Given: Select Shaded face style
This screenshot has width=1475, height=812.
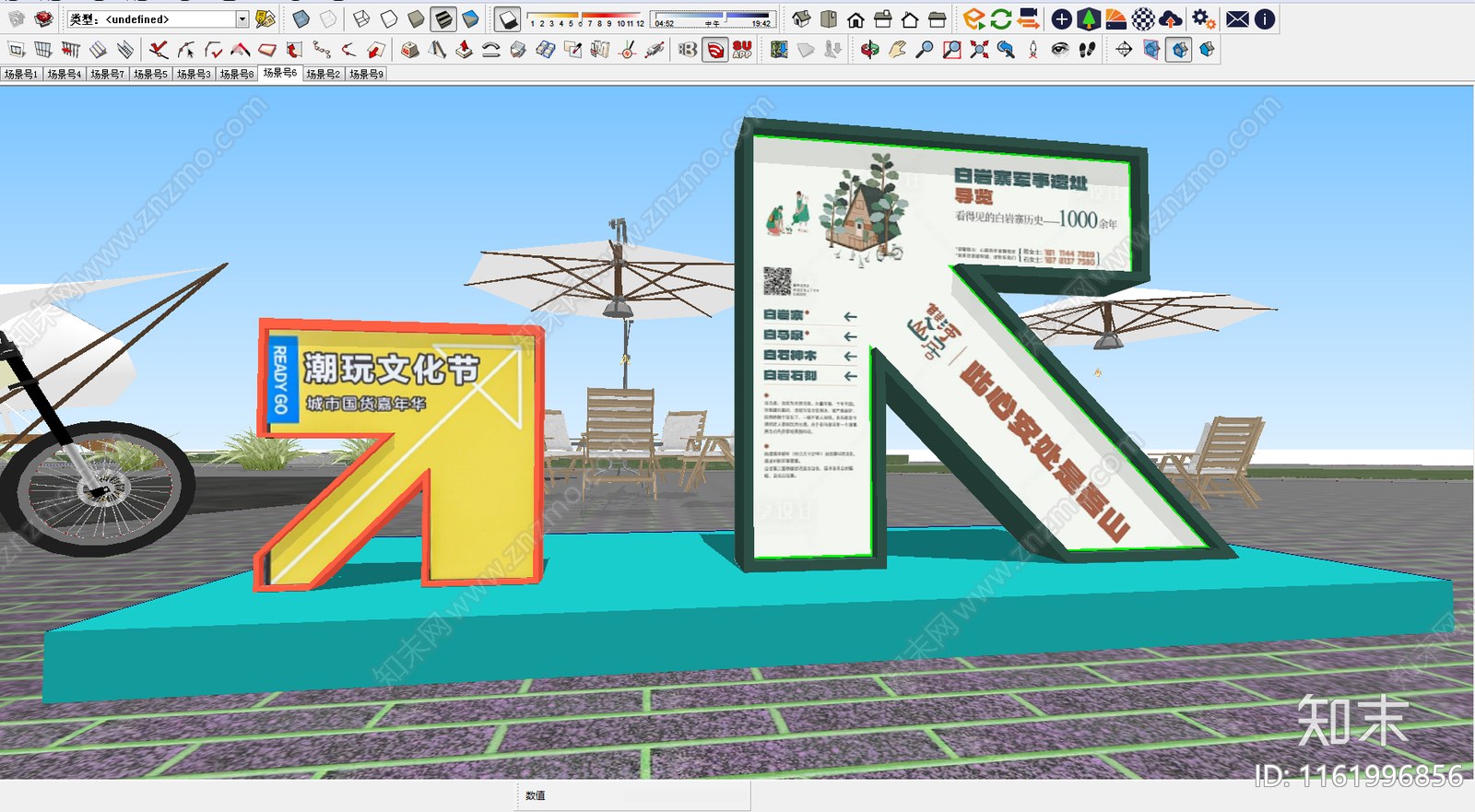Looking at the screenshot, I should coord(417,18).
